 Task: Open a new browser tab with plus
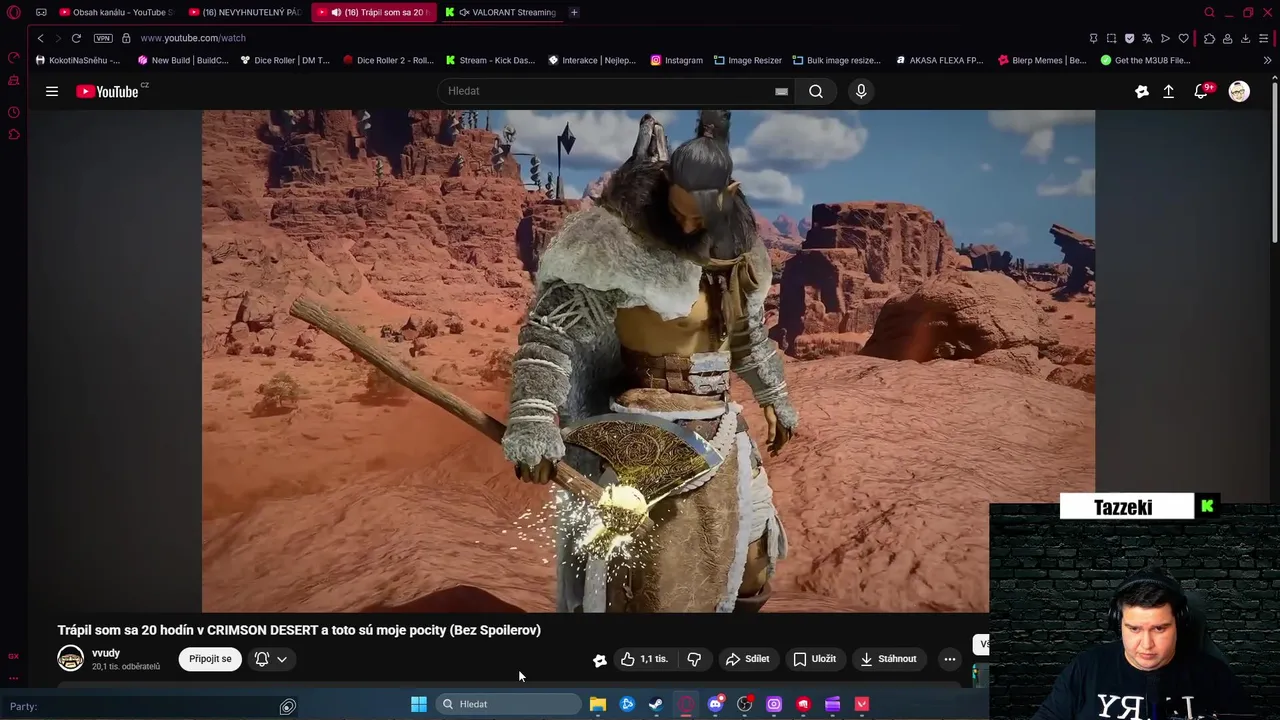coord(574,12)
